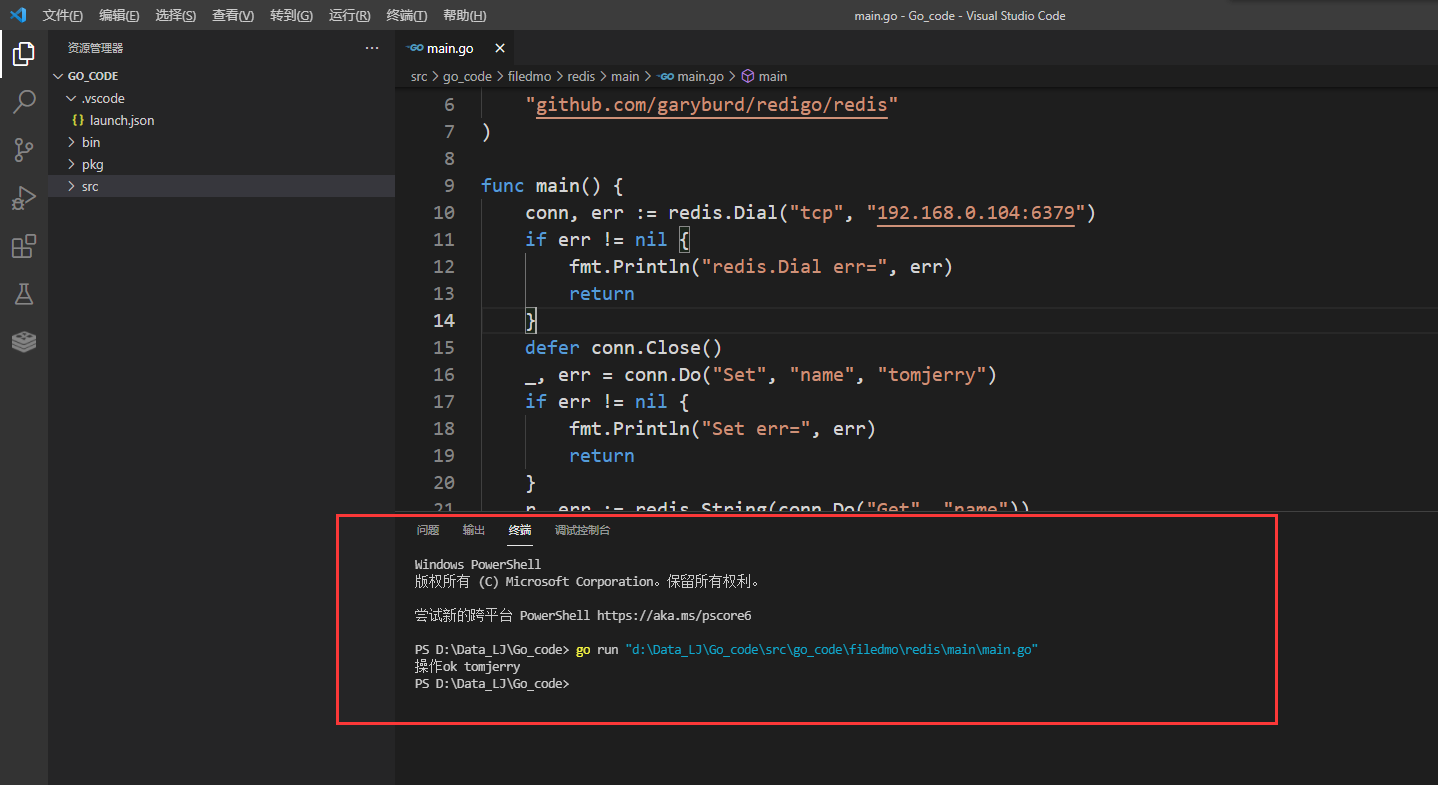Viewport: 1438px width, 785px height.
Task: Switch to the 输出 panel tab
Action: [474, 530]
